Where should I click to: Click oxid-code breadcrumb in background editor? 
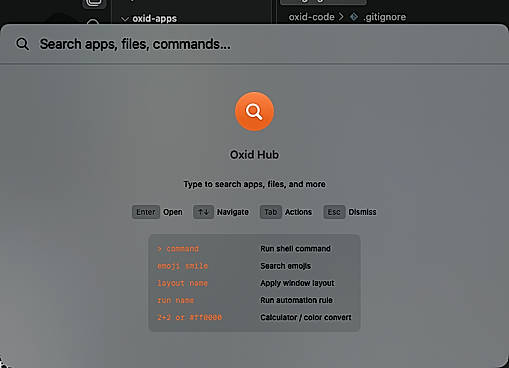311,17
